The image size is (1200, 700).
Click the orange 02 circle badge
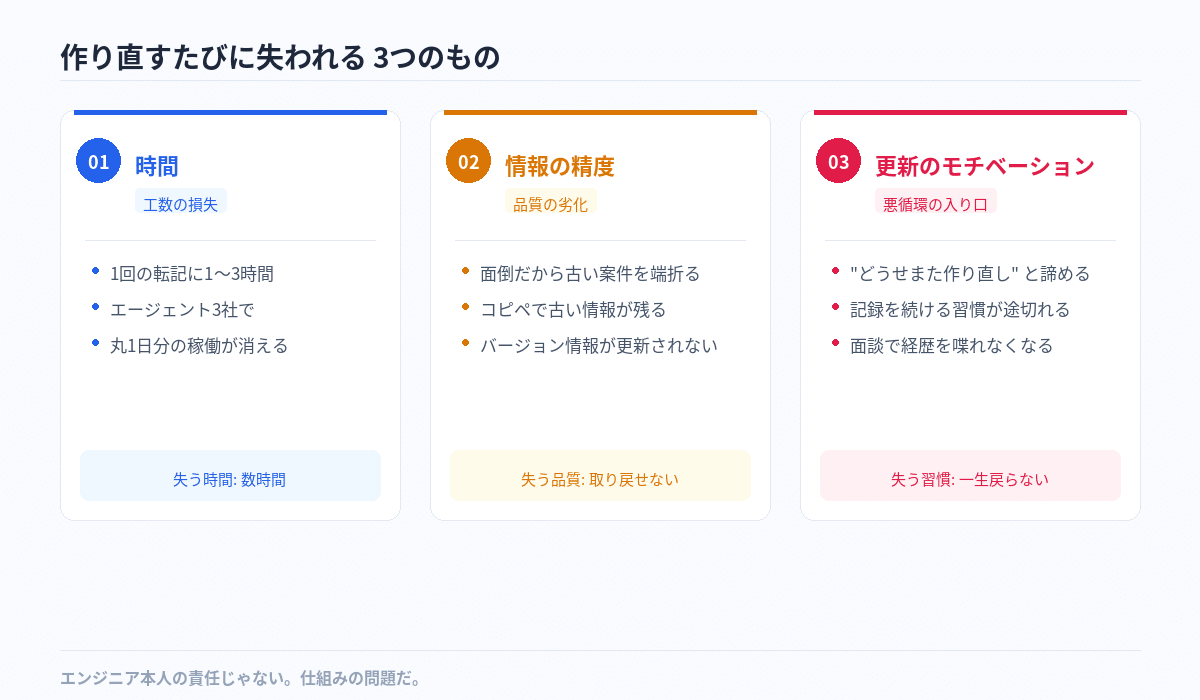tap(468, 161)
